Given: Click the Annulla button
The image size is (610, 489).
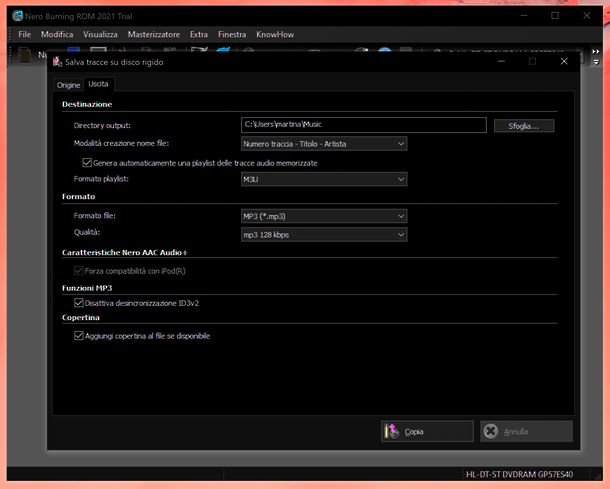Looking at the screenshot, I should point(526,431).
